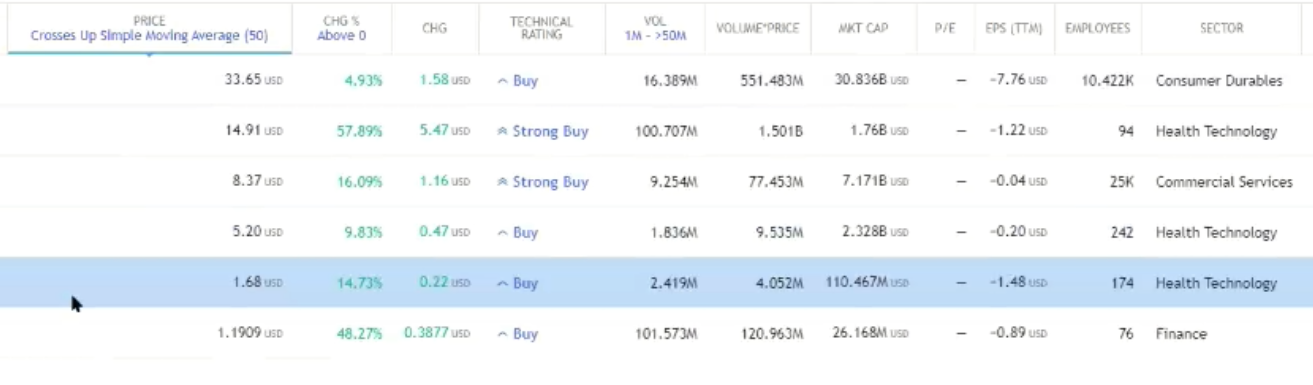This screenshot has height=385, width=1313.
Task: Sort by VOLUME*PRICE column header
Action: tap(758, 28)
